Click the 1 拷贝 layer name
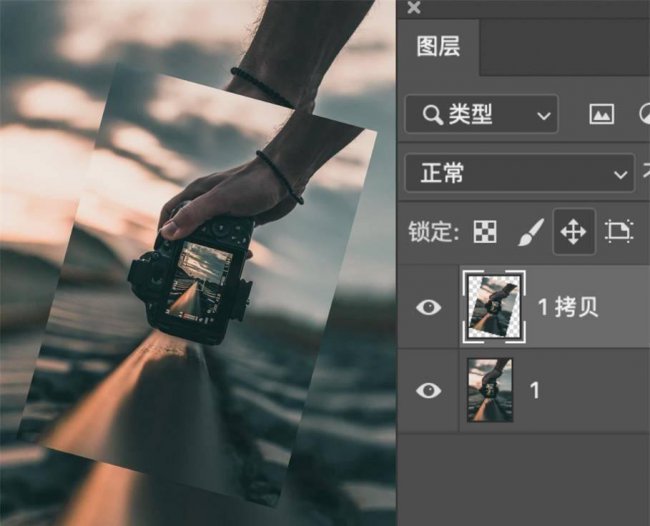The image size is (650, 526). (x=568, y=307)
